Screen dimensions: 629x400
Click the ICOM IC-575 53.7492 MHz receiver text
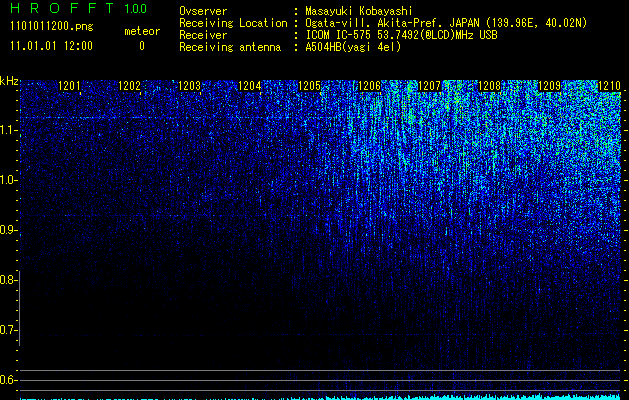point(401,35)
